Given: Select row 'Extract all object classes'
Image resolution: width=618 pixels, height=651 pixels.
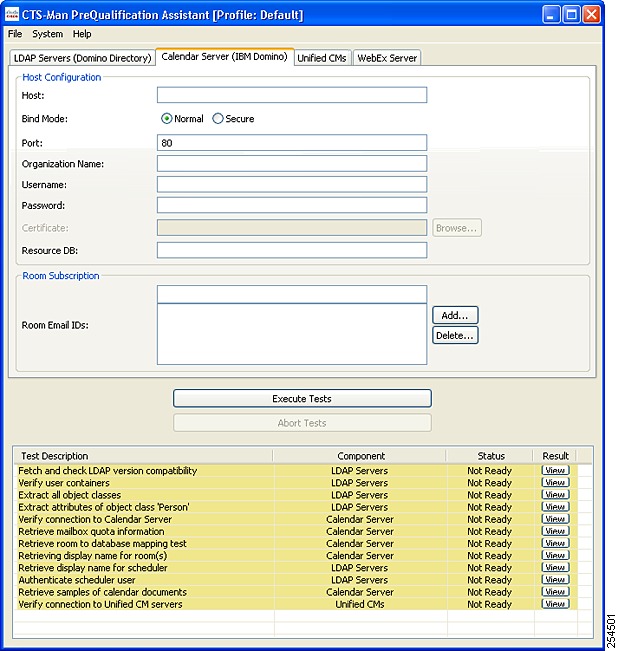Looking at the screenshot, I should tap(296, 494).
